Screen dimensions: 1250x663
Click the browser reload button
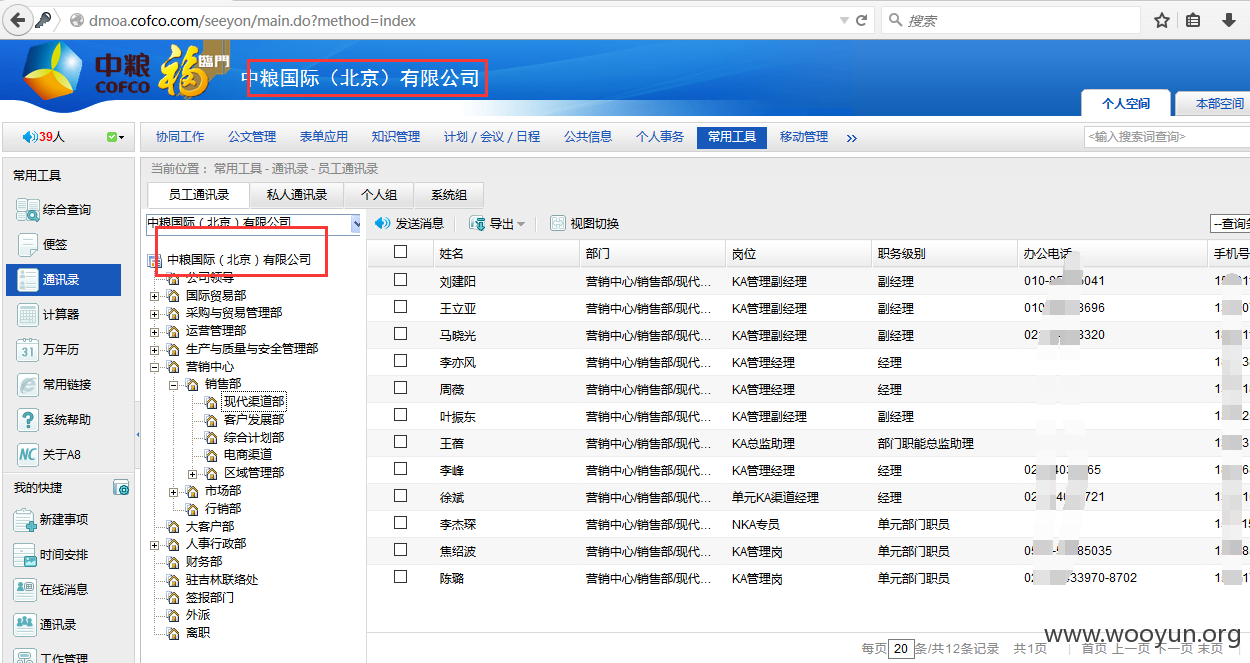861,20
